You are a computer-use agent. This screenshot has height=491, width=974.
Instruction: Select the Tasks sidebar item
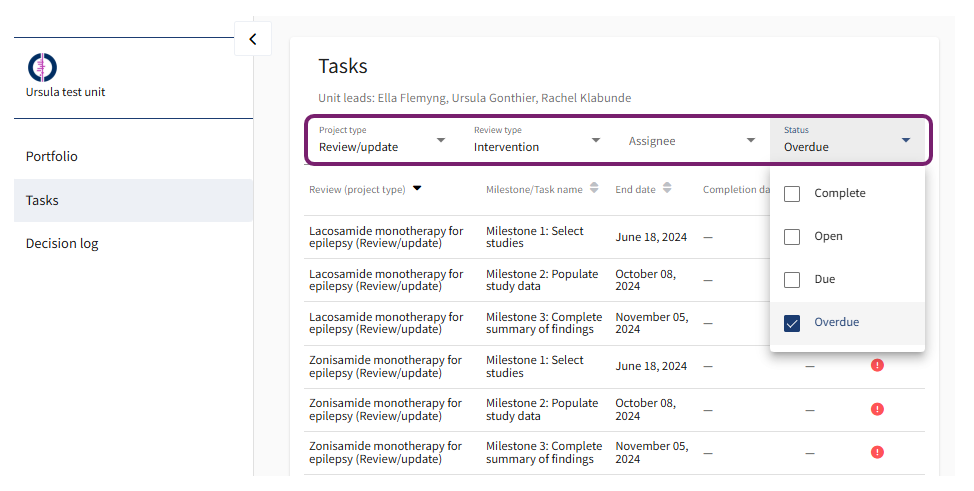tap(43, 201)
